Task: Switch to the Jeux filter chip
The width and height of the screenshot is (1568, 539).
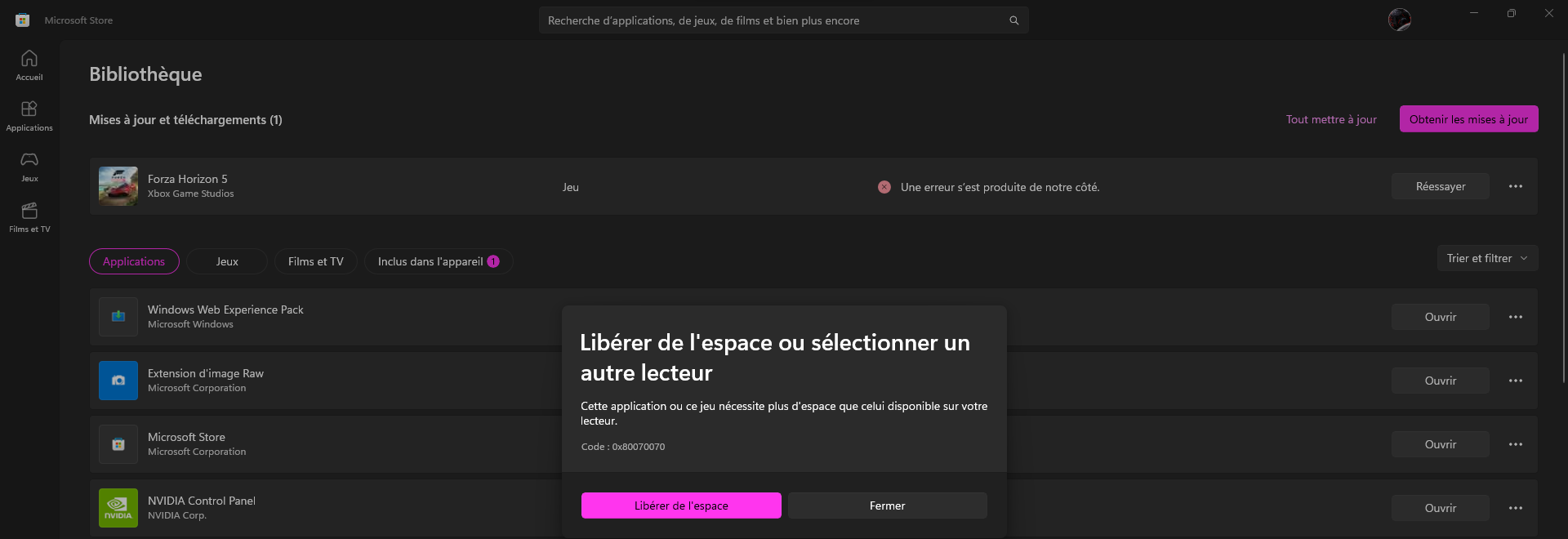Action: coord(227,261)
